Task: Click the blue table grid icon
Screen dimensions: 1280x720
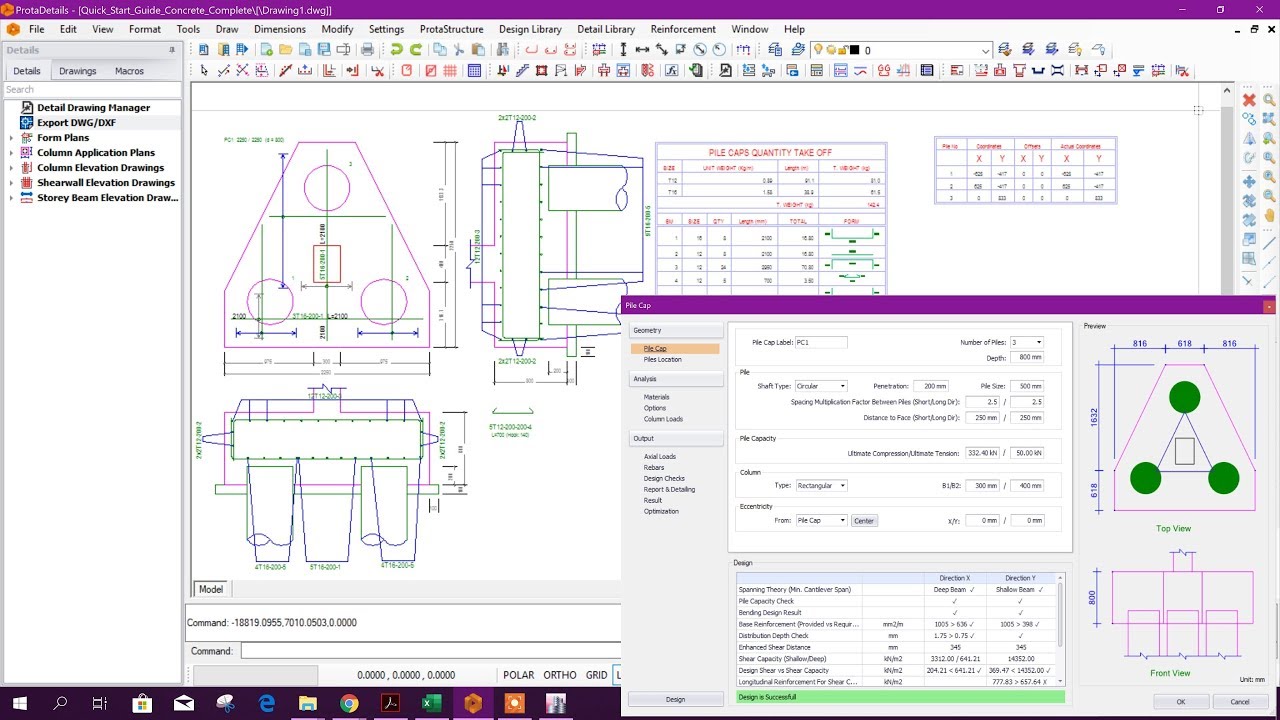Action: point(475,70)
